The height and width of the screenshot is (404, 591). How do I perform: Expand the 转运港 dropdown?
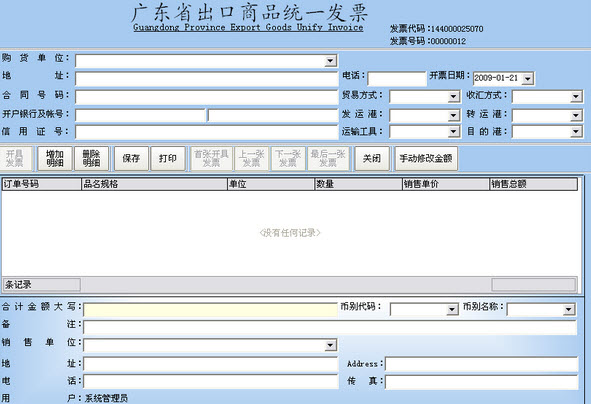point(576,115)
